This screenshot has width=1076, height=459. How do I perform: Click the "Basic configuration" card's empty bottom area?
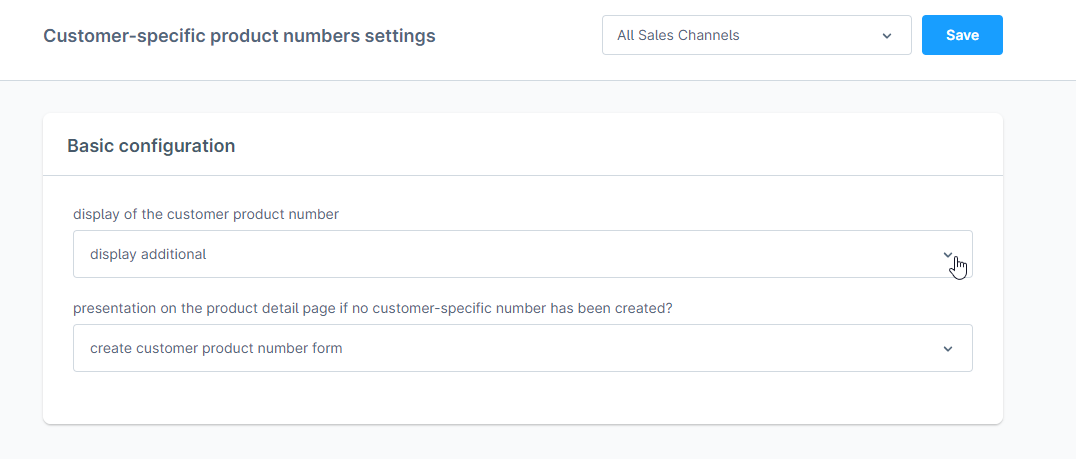point(522,399)
